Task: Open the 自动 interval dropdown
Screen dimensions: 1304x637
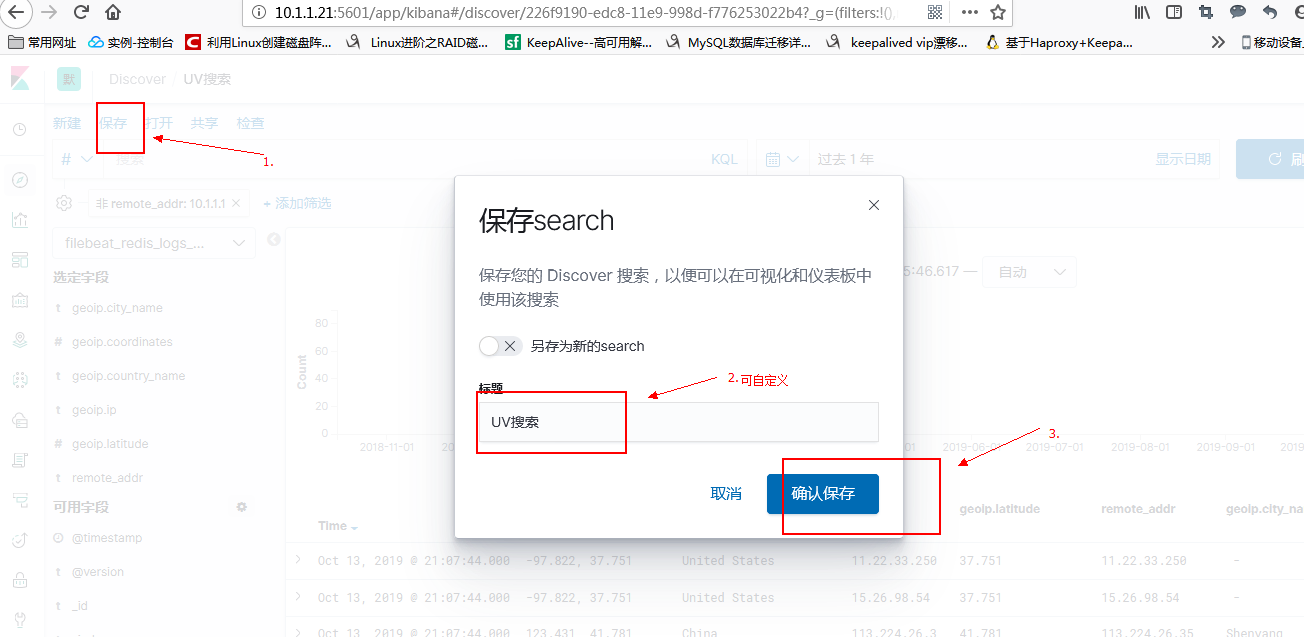Action: [1029, 272]
